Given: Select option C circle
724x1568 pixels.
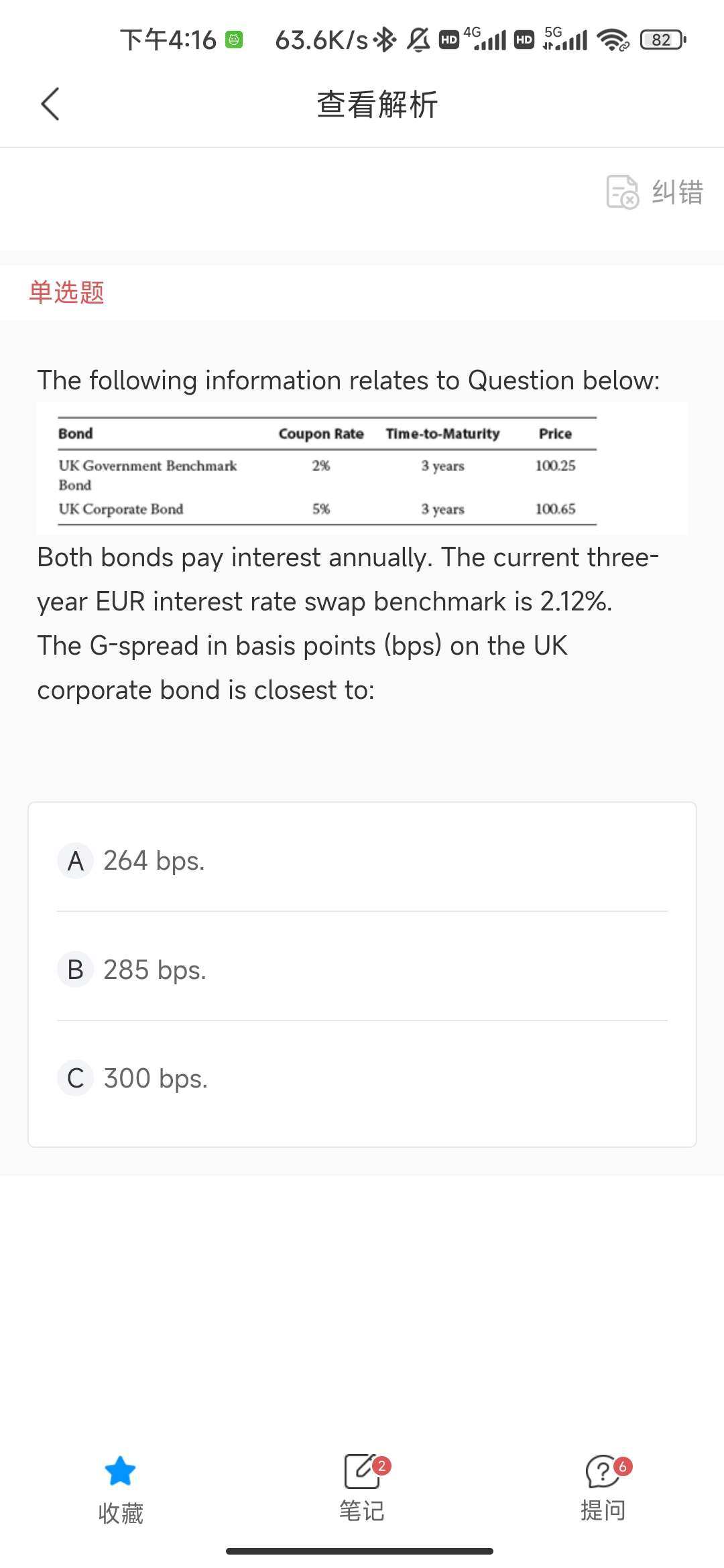Looking at the screenshot, I should coord(76,1078).
